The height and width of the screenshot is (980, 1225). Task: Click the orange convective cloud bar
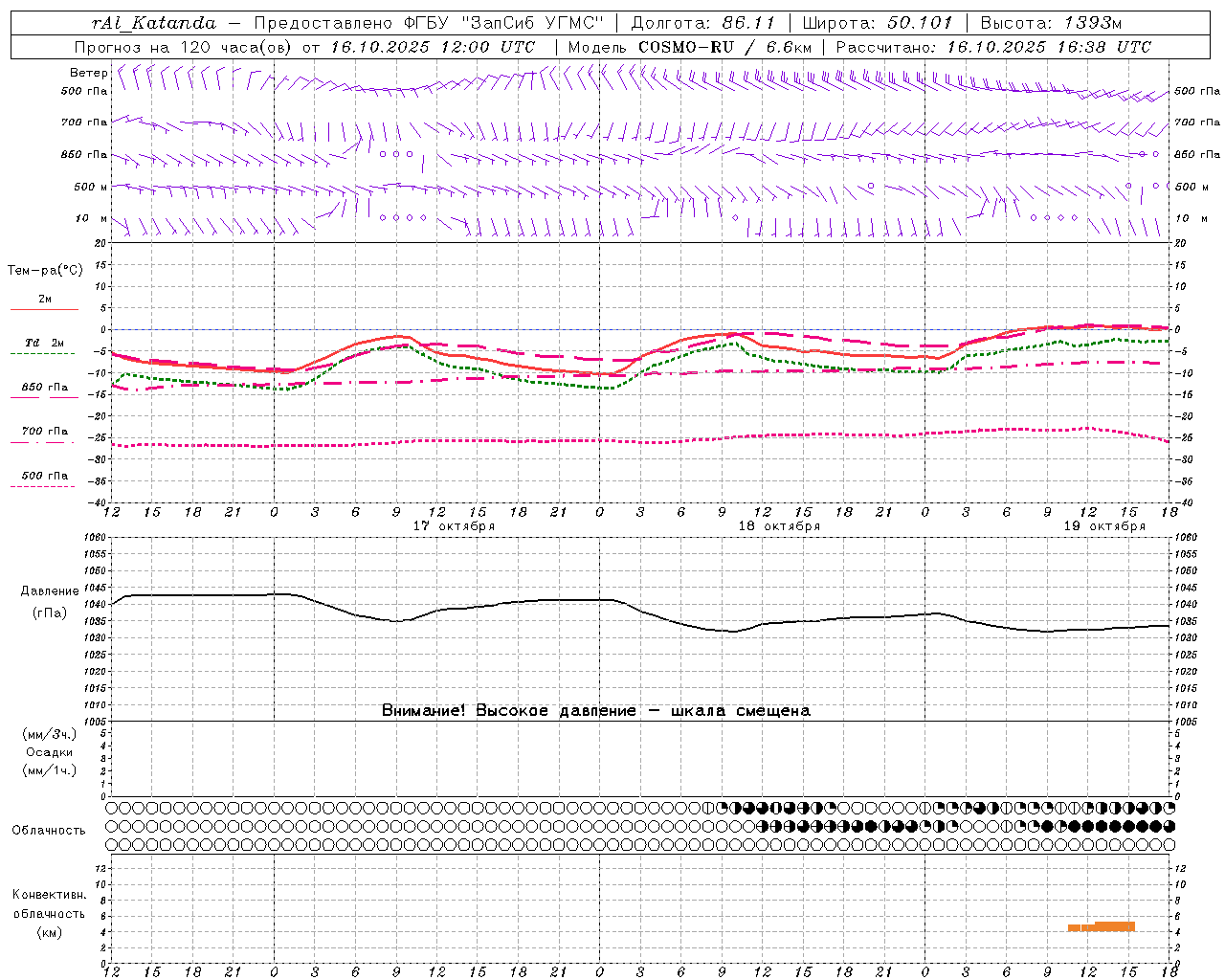pos(1102,926)
